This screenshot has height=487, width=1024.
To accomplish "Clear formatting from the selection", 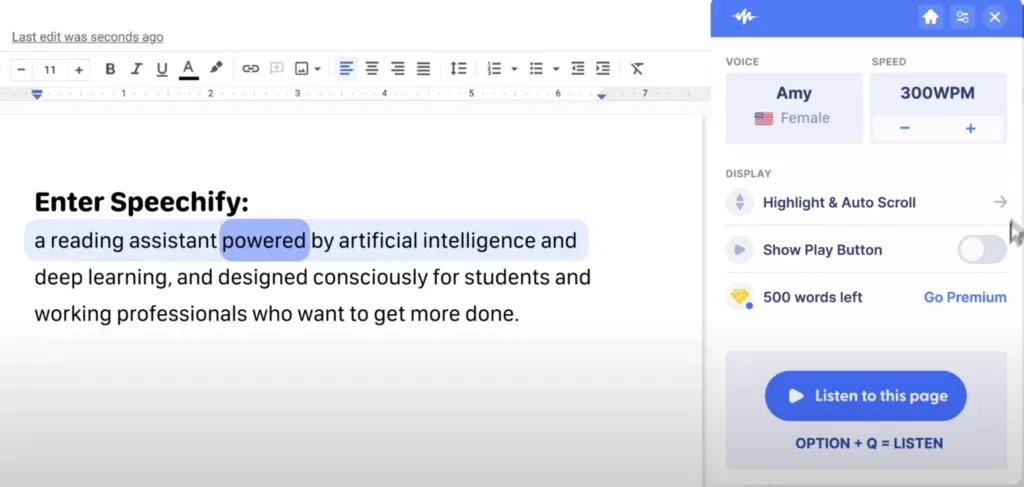I will pos(637,69).
